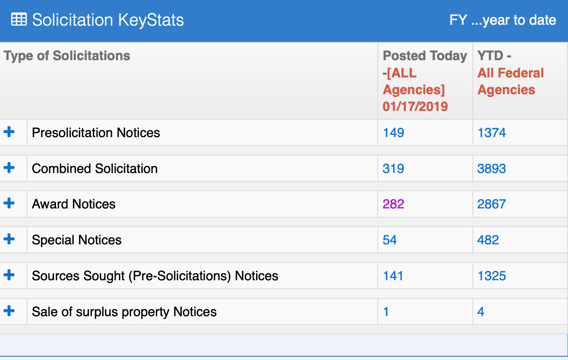Click the Type of Solicitations column header

click(x=67, y=56)
